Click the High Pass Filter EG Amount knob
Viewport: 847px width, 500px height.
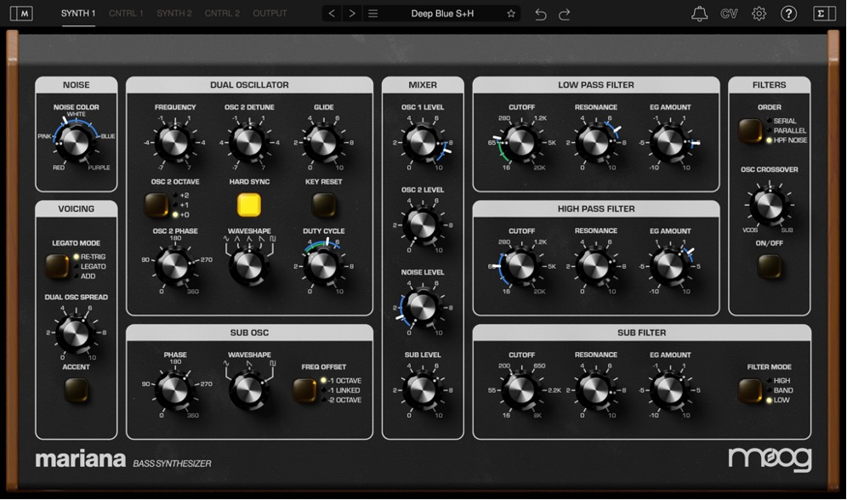point(670,266)
